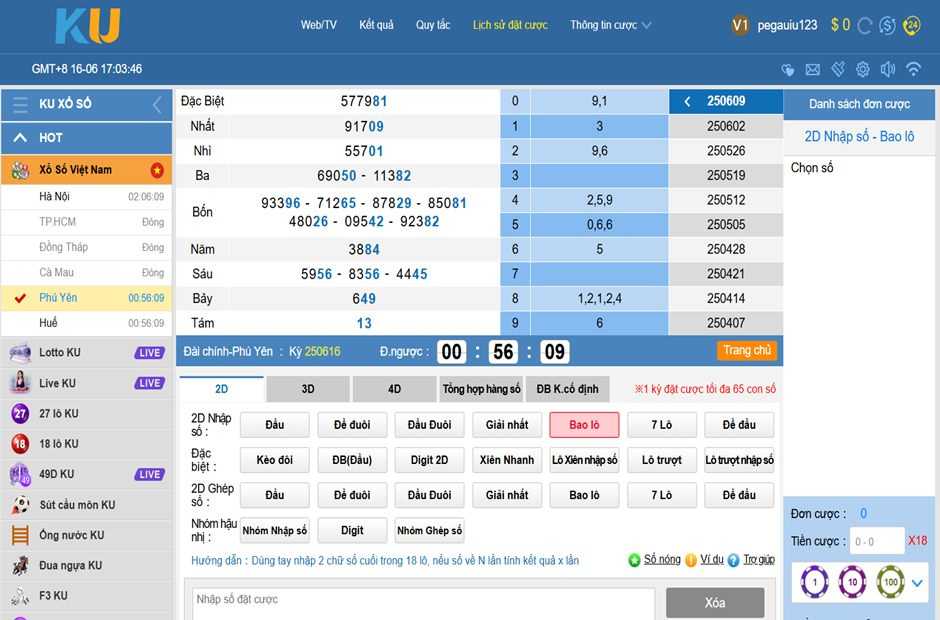Screen dimensions: 940x620
Task: Select the Huế lottery
Action: [86, 323]
